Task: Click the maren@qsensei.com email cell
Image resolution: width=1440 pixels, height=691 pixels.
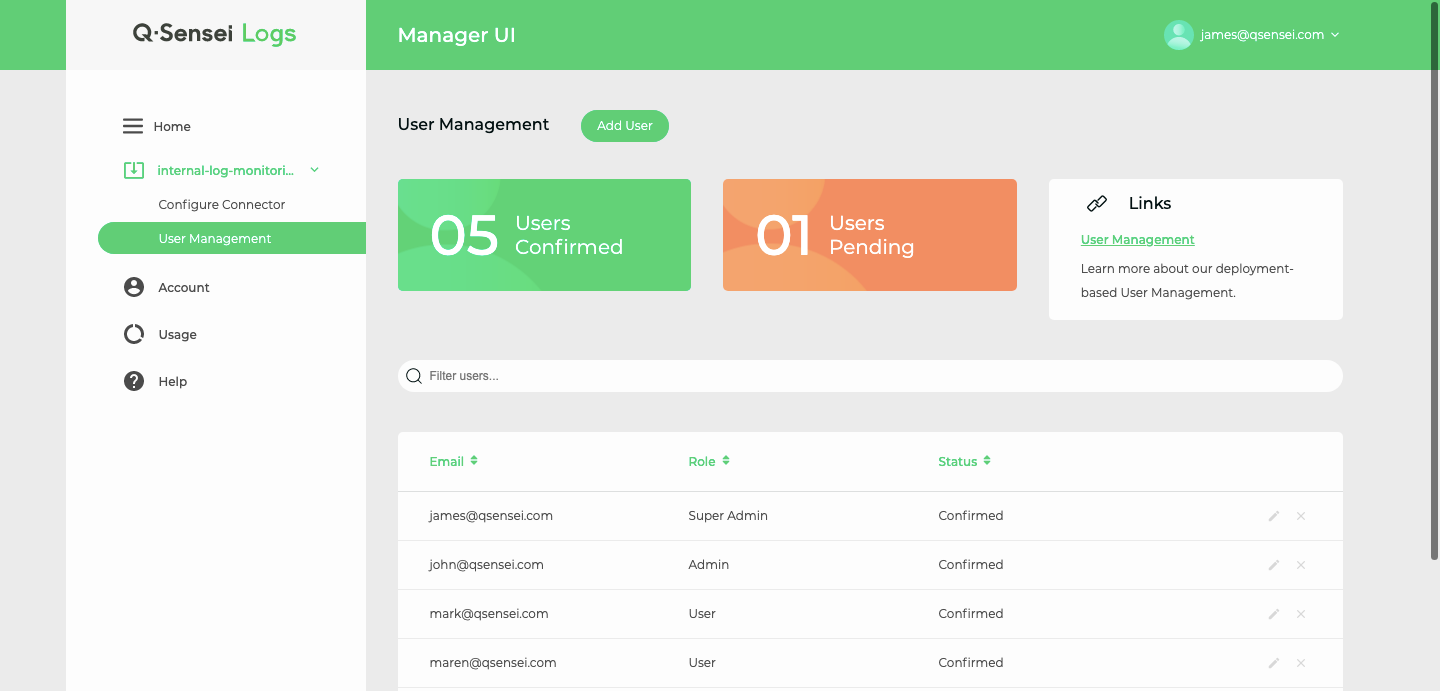Action: click(x=493, y=663)
